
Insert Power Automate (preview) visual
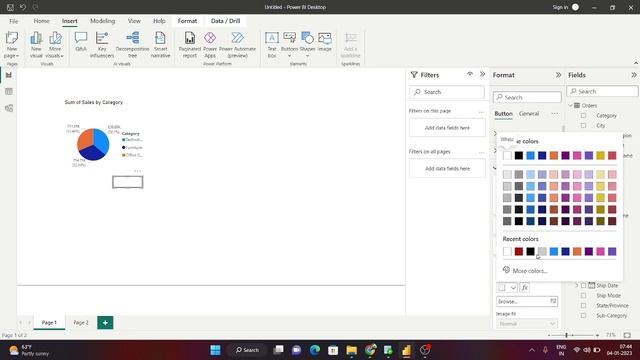[x=238, y=44]
